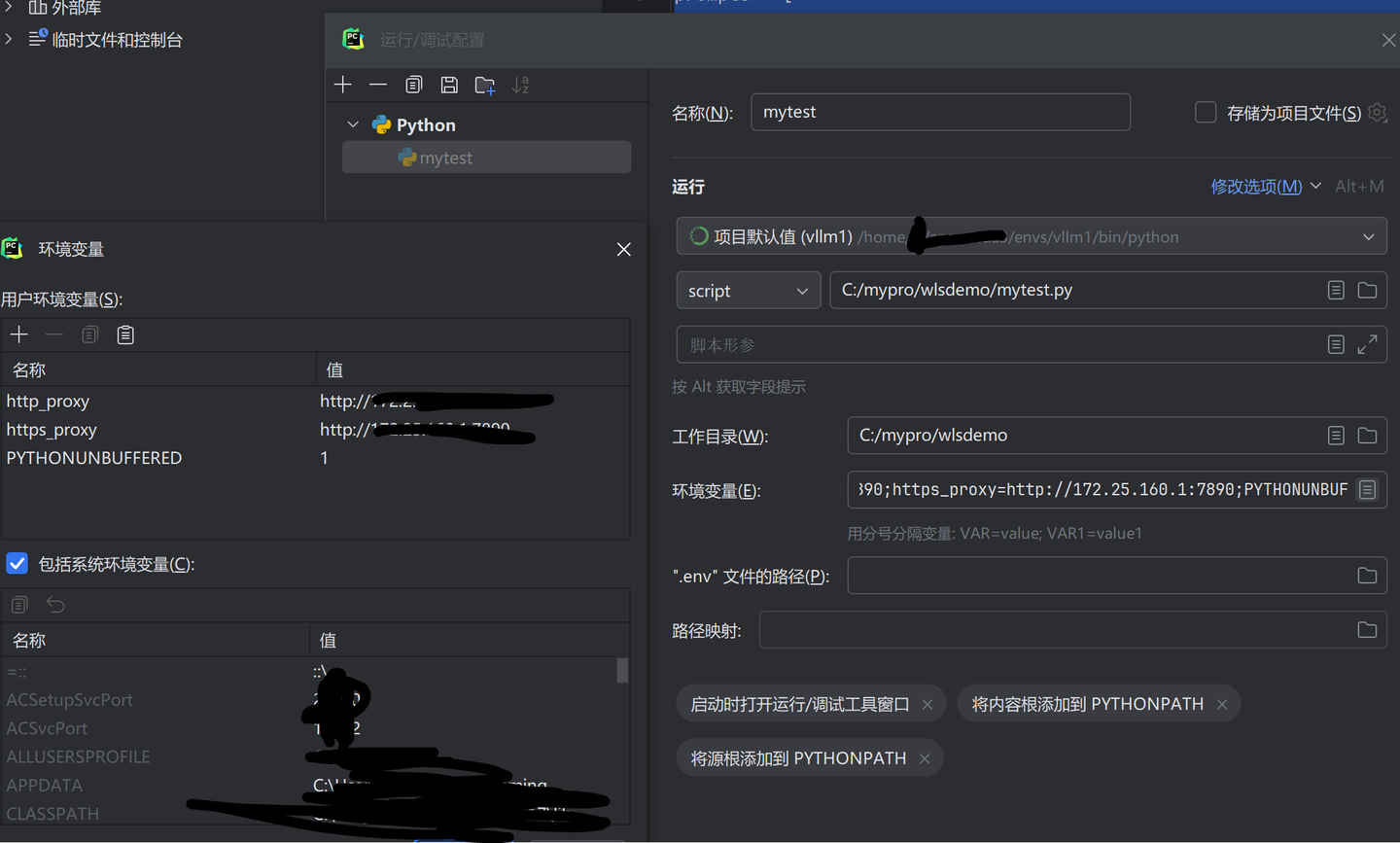1400x843 pixels.
Task: Enable the 存储为项目文件 checkbox
Action: [1205, 112]
